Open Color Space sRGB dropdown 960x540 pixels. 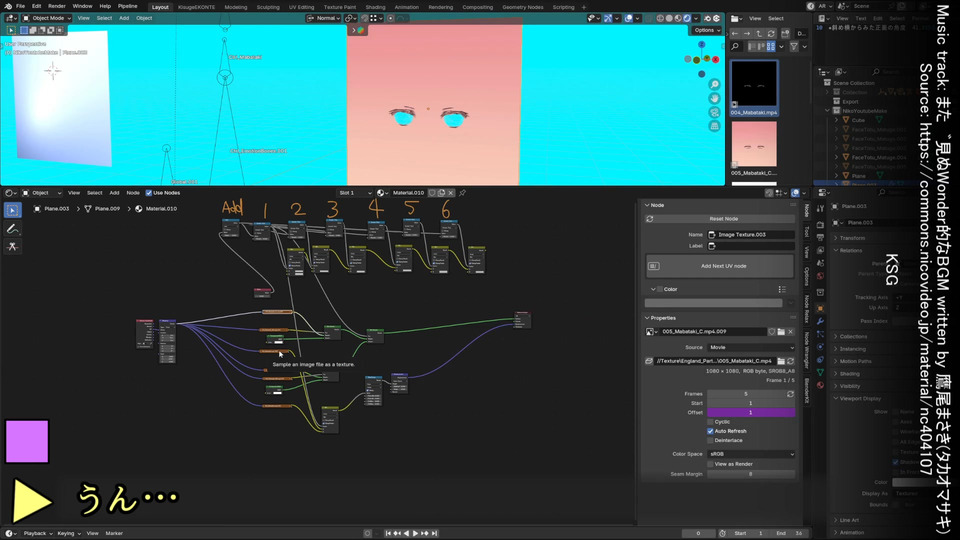click(751, 454)
